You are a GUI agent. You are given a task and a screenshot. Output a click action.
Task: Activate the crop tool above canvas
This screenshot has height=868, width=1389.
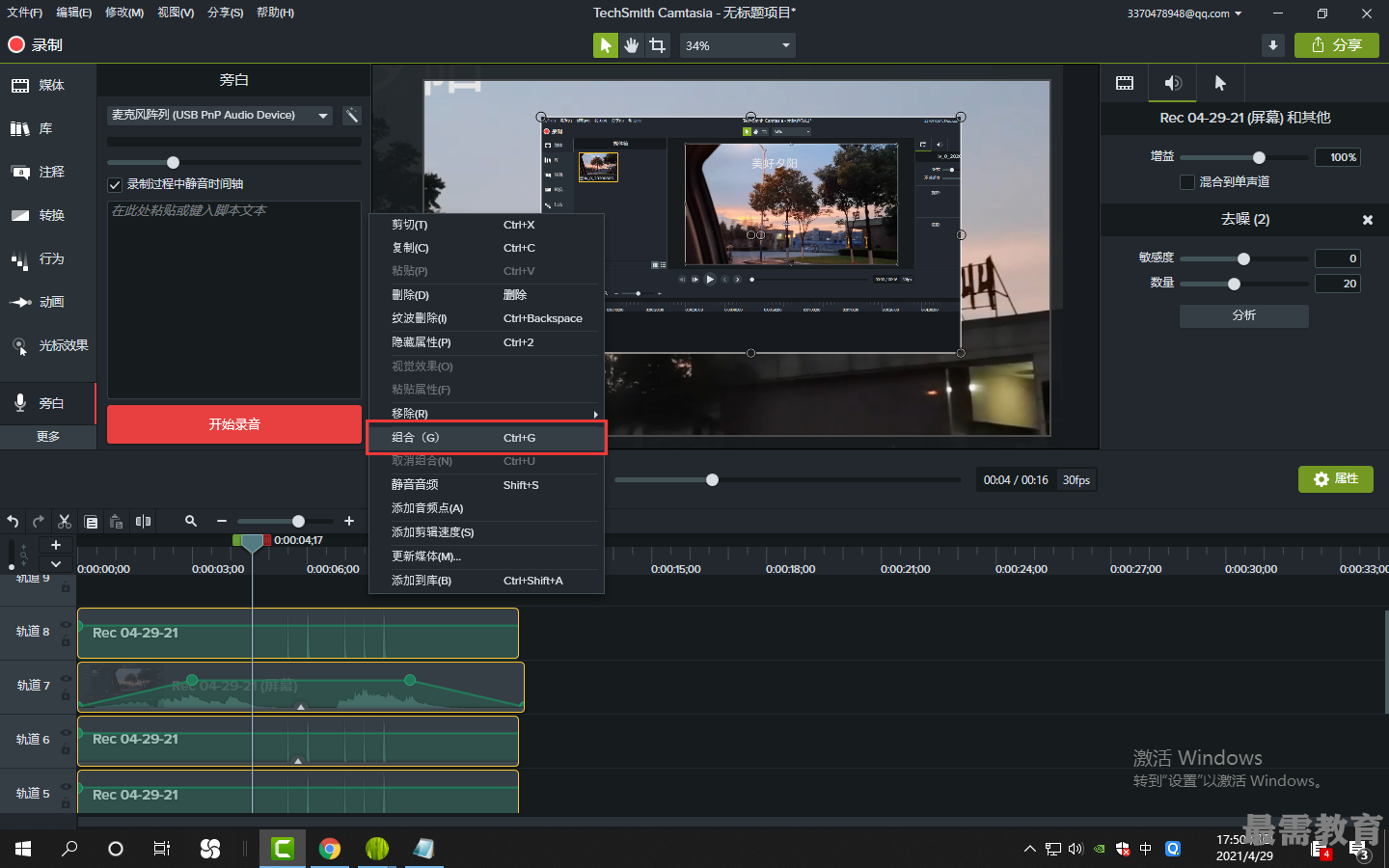[x=658, y=45]
